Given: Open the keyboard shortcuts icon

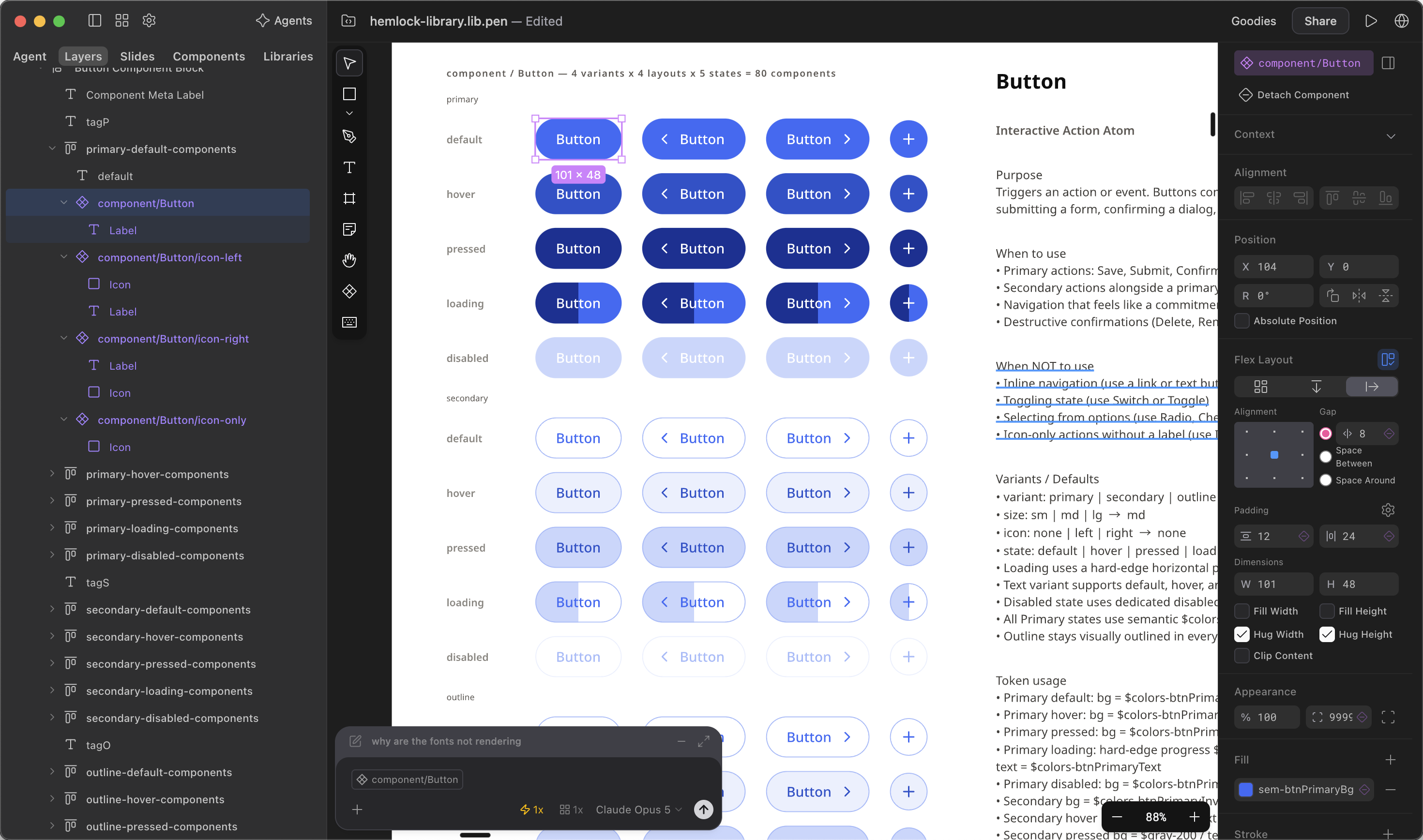Looking at the screenshot, I should (349, 322).
